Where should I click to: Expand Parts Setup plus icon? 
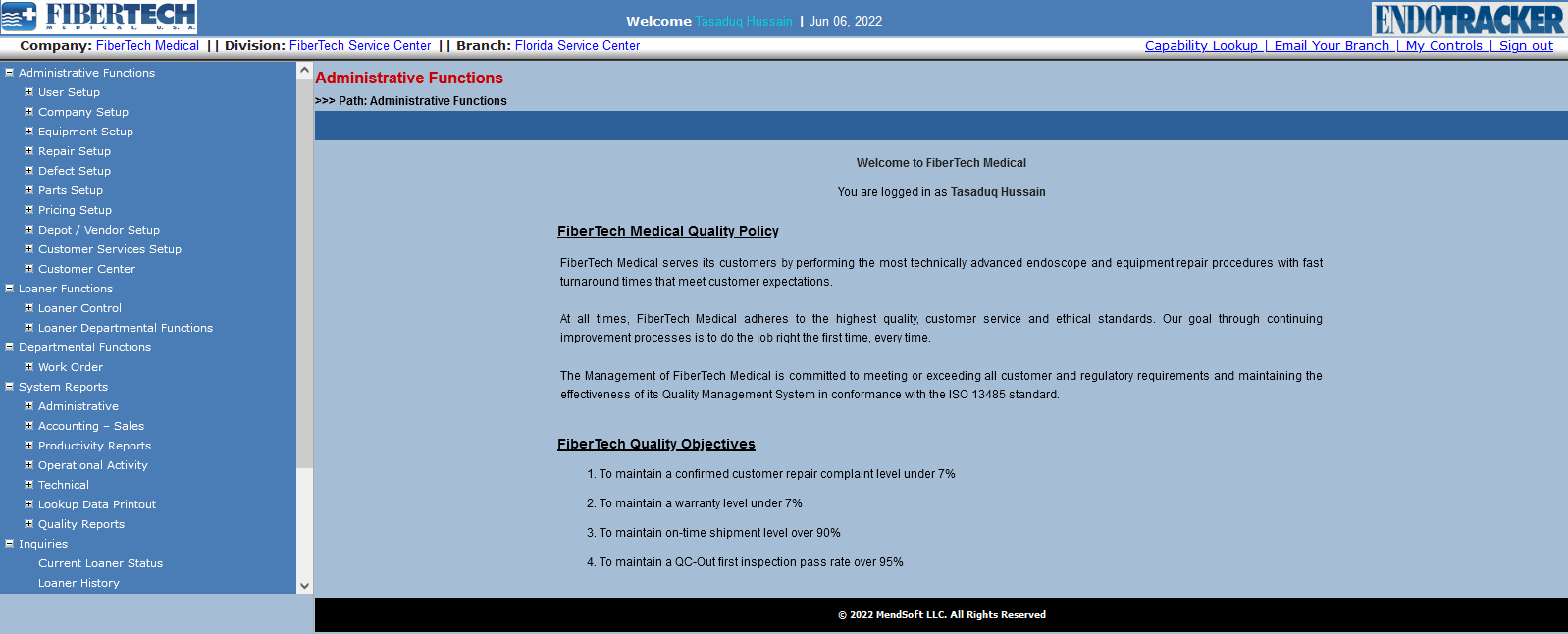(28, 190)
